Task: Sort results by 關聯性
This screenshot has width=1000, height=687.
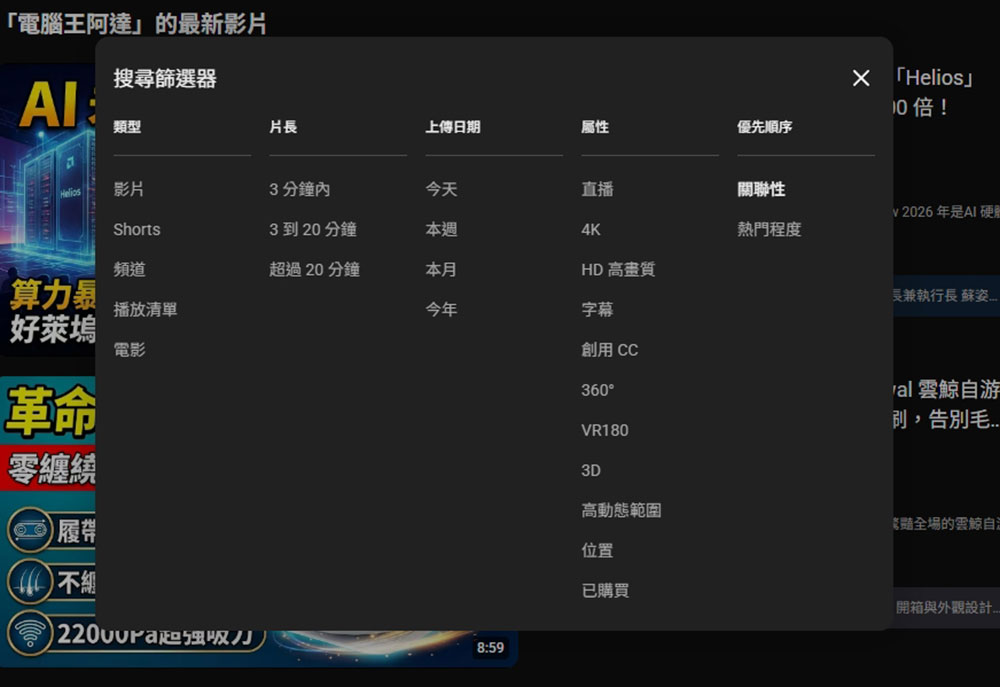Action: pyautogui.click(x=760, y=190)
